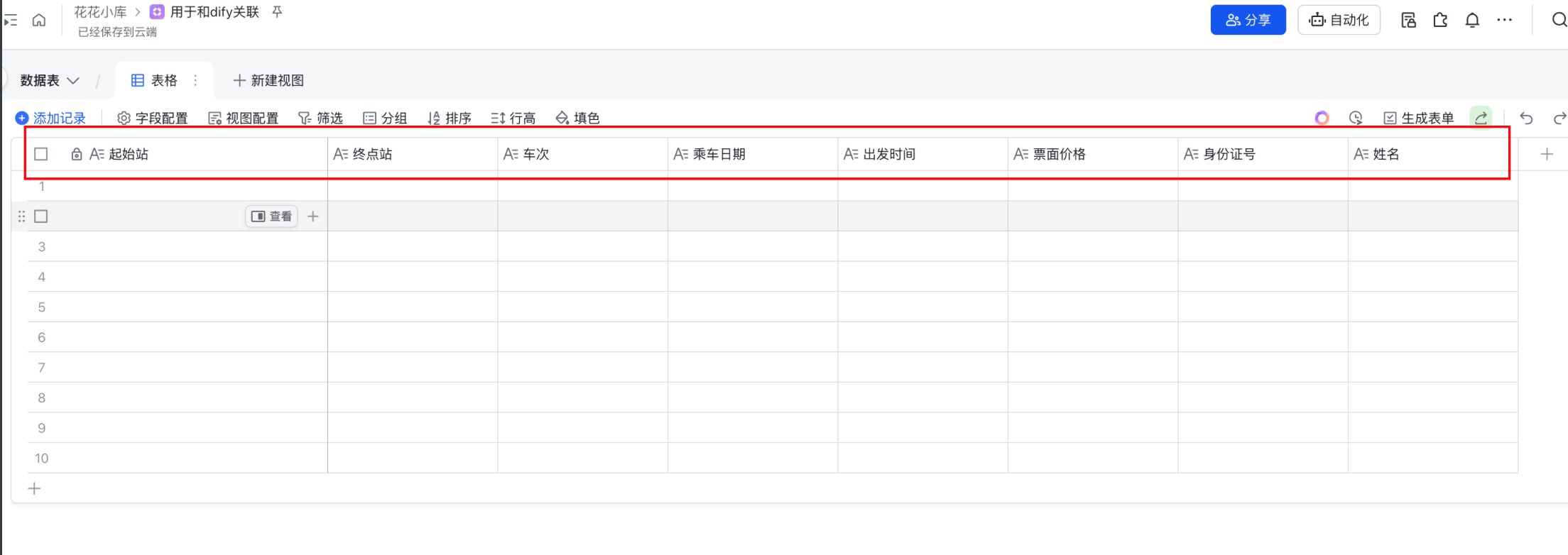
Task: Open the more options ellipsis menu
Action: click(x=1504, y=20)
